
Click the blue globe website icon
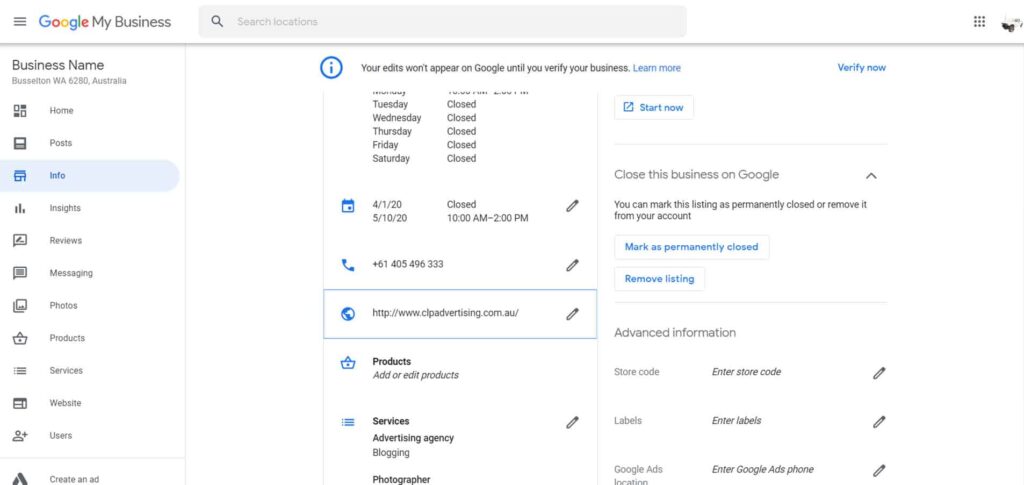348,314
